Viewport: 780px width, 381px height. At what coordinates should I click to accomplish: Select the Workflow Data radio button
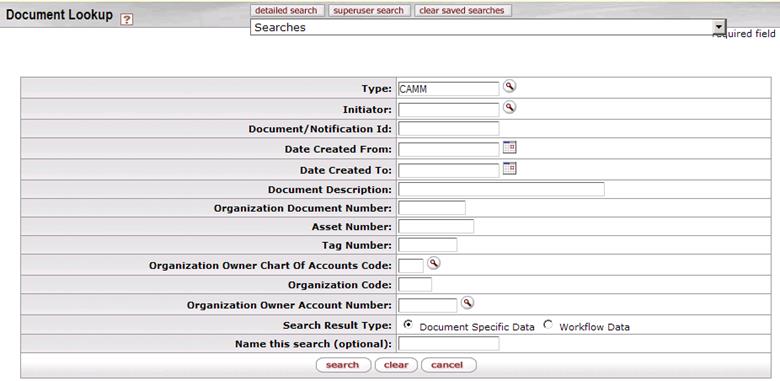(548, 325)
